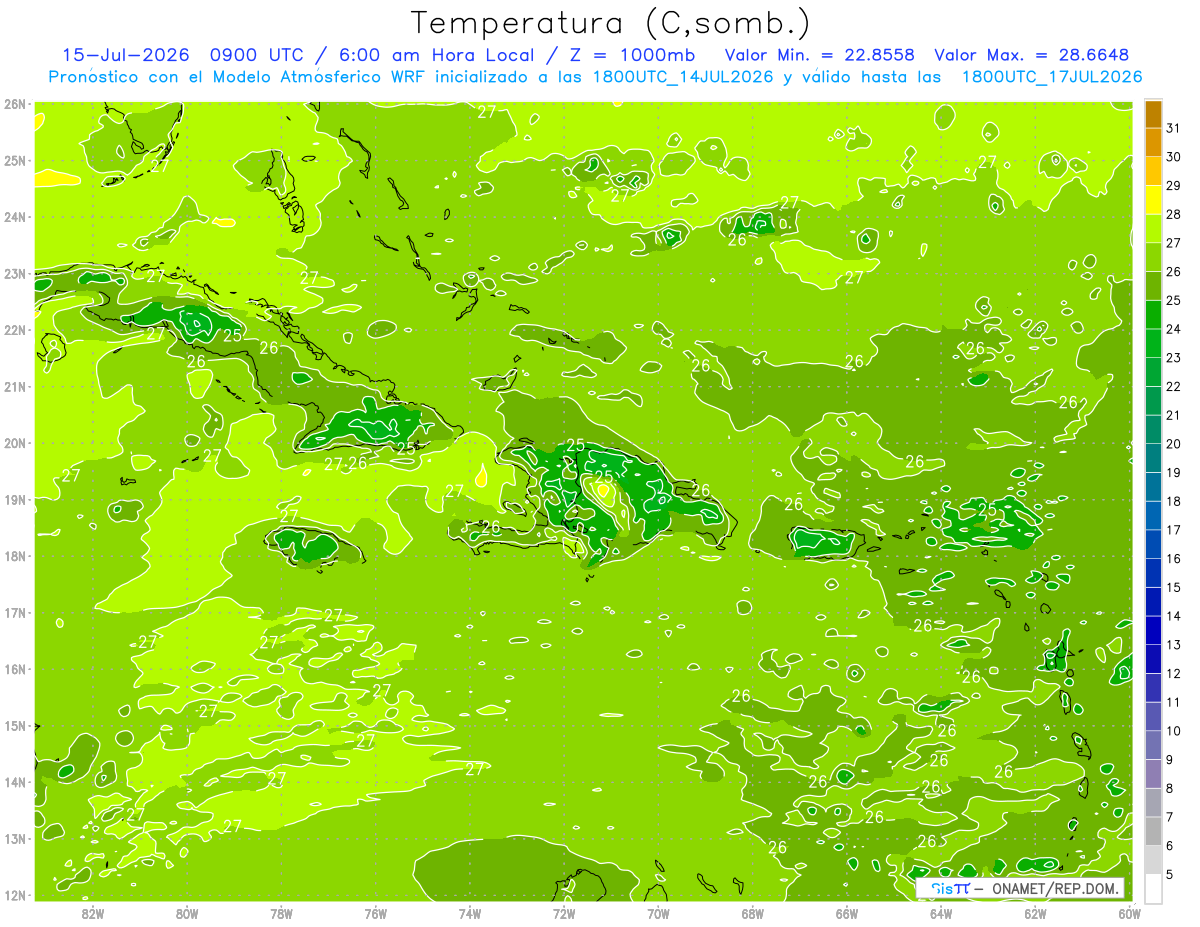
Task: Click the '21' value on color legend
Action: (x=1174, y=415)
